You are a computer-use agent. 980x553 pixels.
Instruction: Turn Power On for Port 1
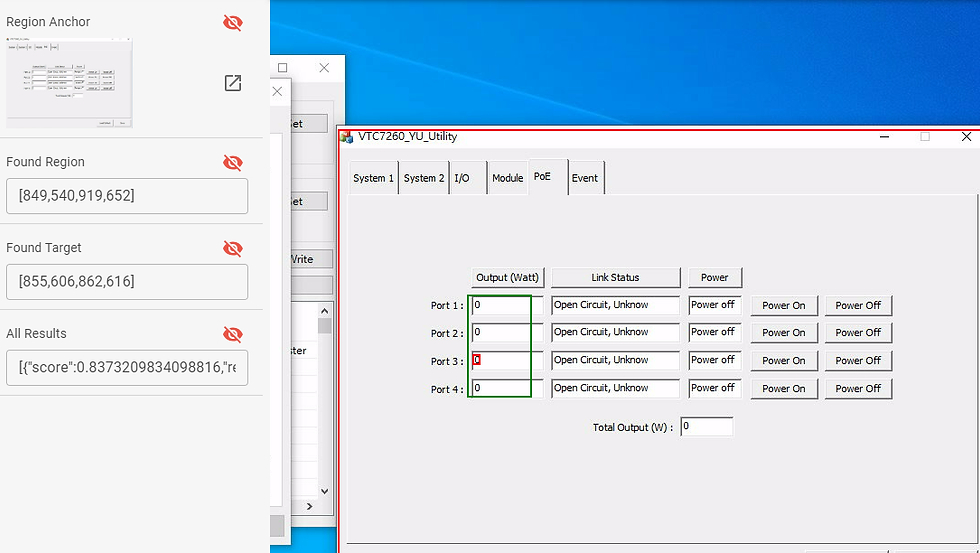tap(784, 306)
